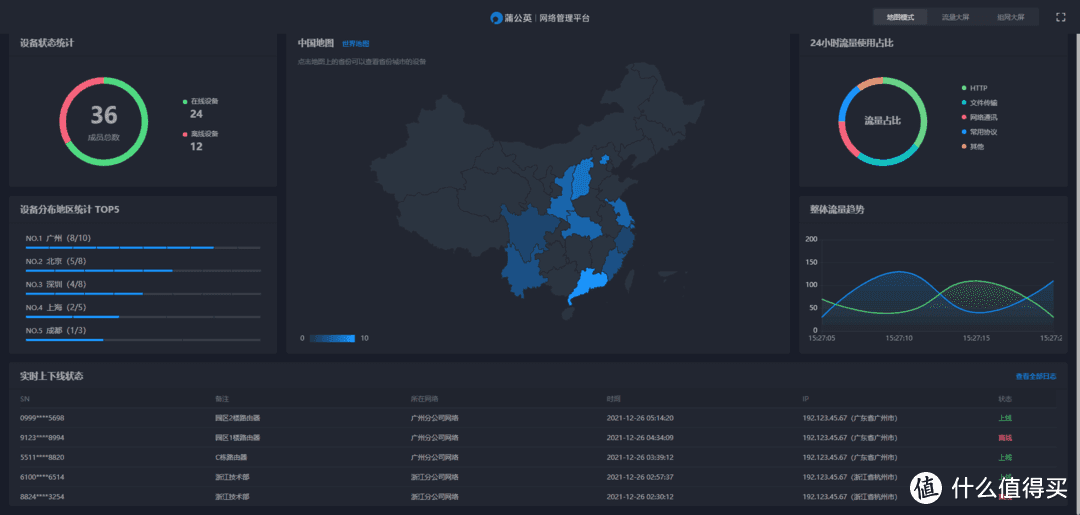Click SN 0999****5698 row
Screen dimensions: 1080x515
click(x=537, y=418)
